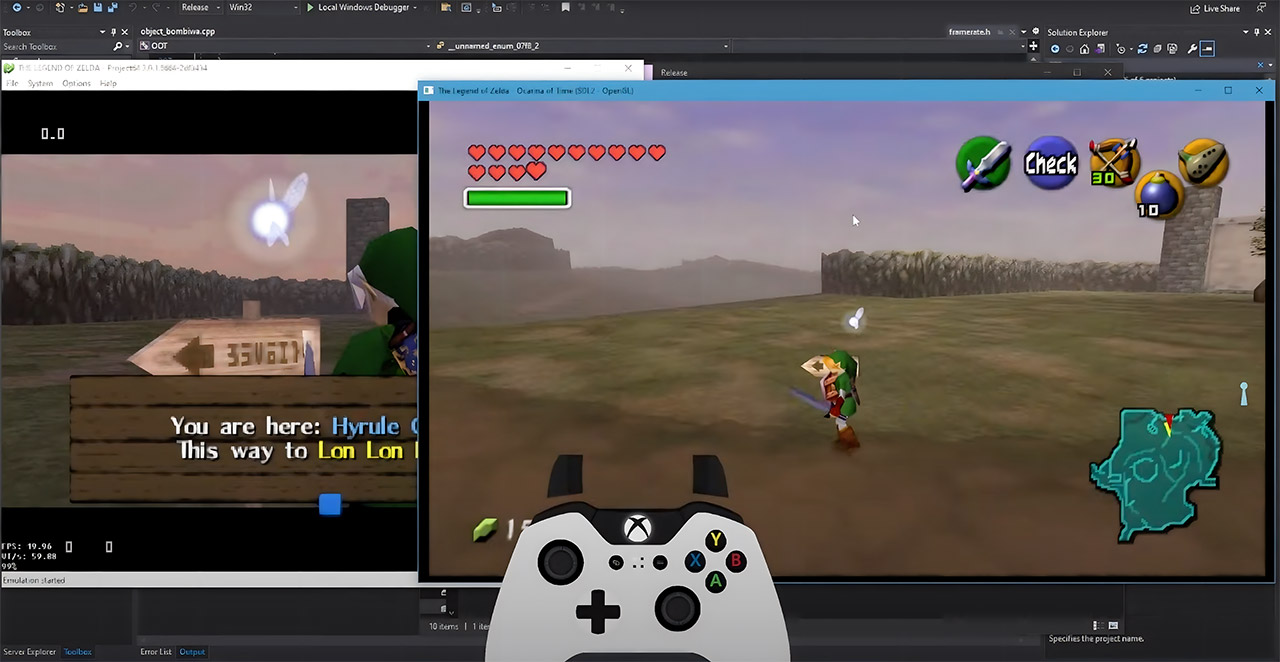Open the Options menu in Project64

click(76, 83)
